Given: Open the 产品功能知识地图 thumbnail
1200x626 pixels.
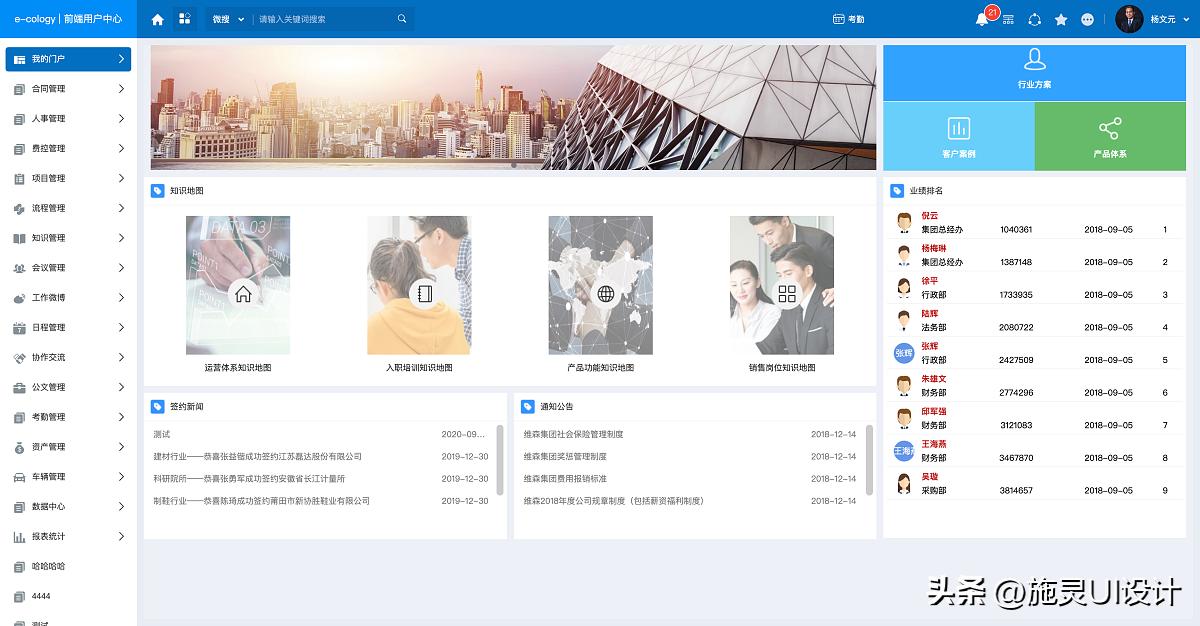Looking at the screenshot, I should (600, 285).
